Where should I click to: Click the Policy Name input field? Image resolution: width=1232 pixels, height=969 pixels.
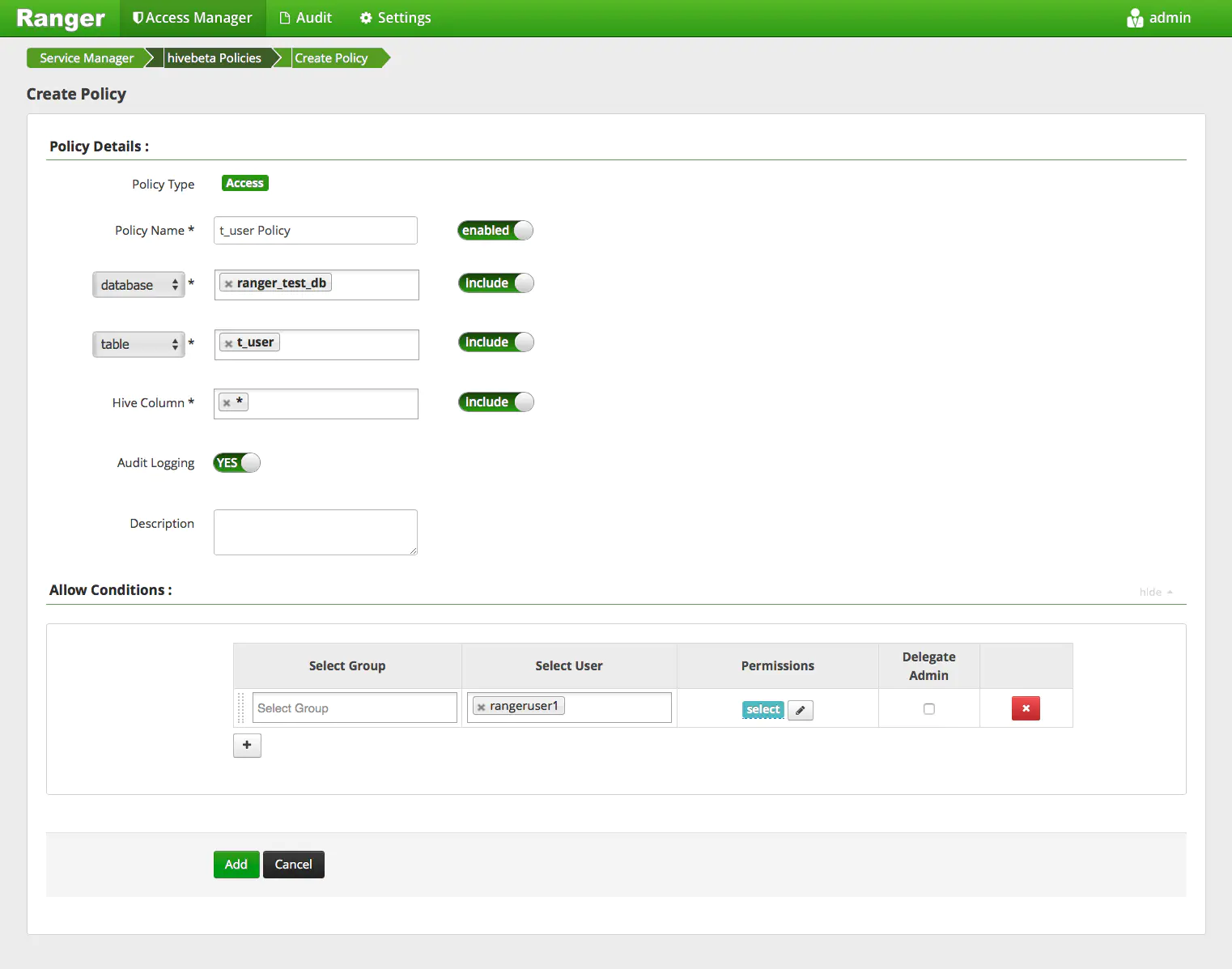click(x=316, y=230)
